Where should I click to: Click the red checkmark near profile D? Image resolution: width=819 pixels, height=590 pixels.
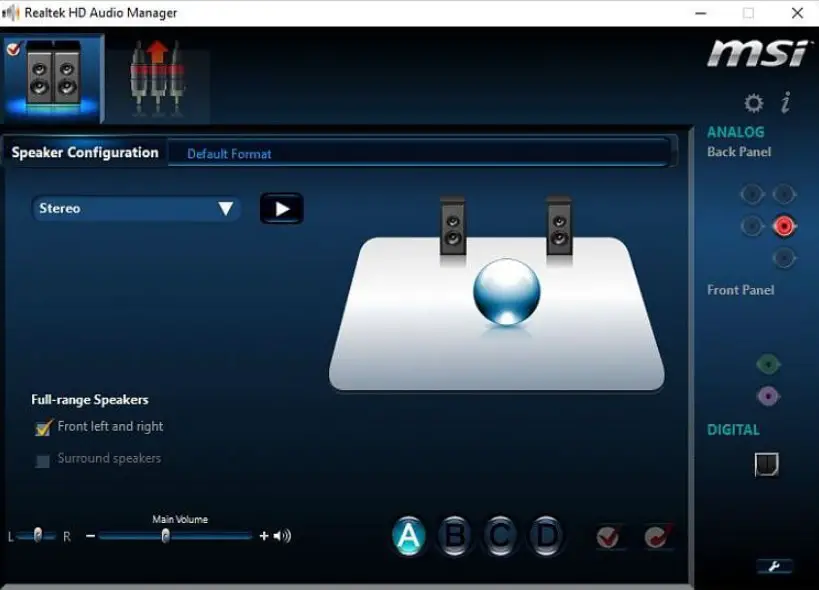pos(608,536)
